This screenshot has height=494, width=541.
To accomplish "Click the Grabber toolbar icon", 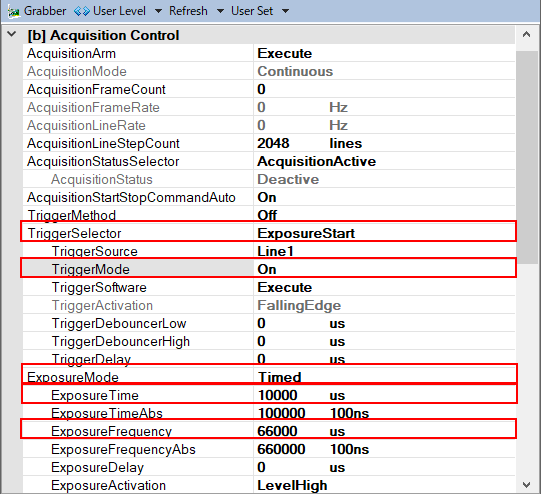I will point(14,11).
